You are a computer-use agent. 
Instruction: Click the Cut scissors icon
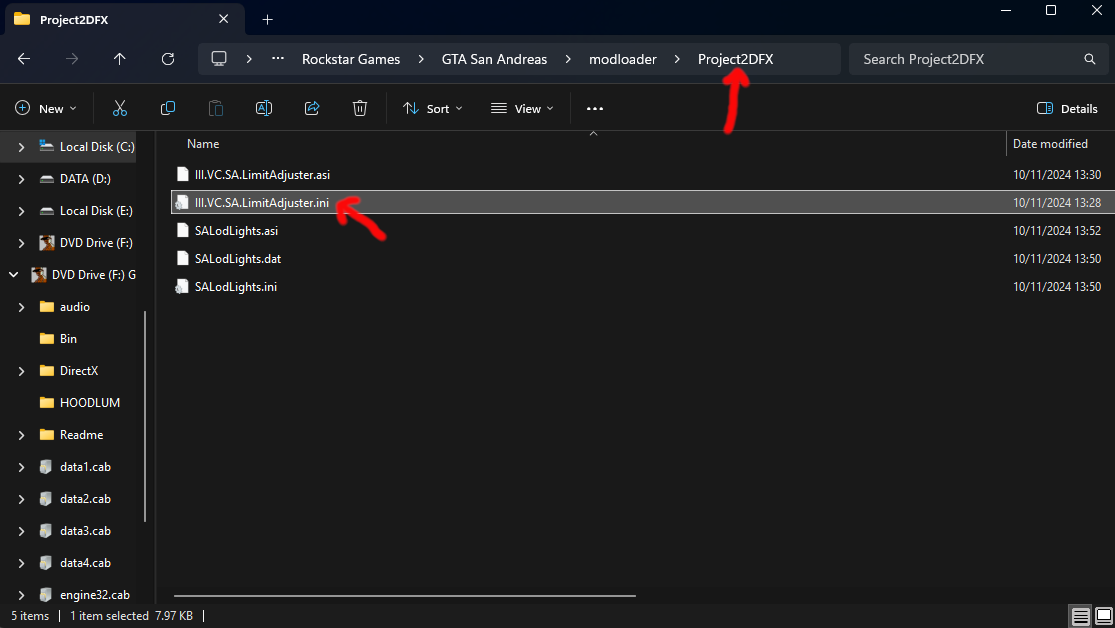pyautogui.click(x=119, y=108)
